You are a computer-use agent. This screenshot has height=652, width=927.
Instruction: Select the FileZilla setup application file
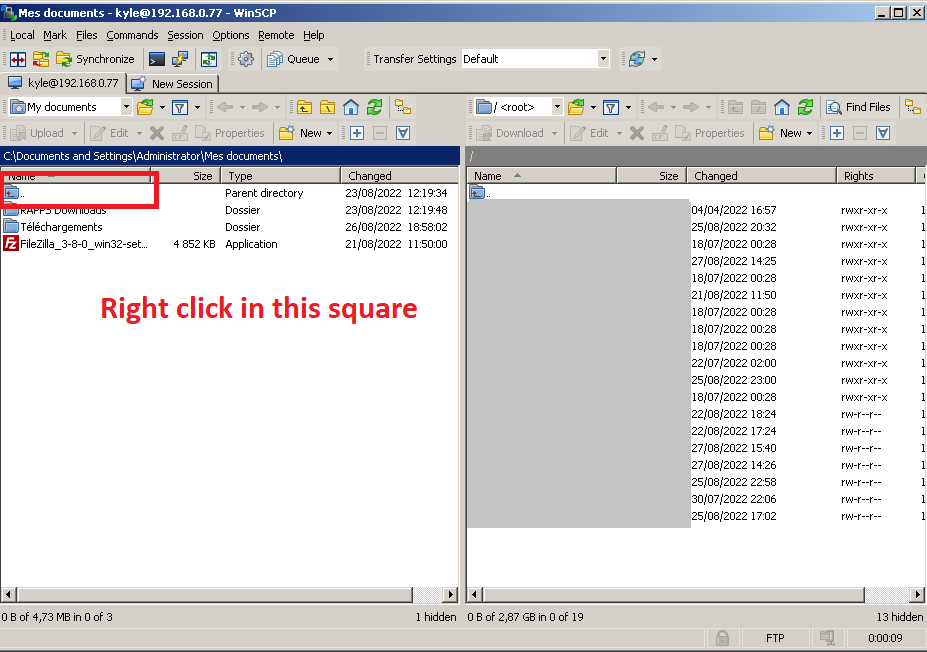84,244
